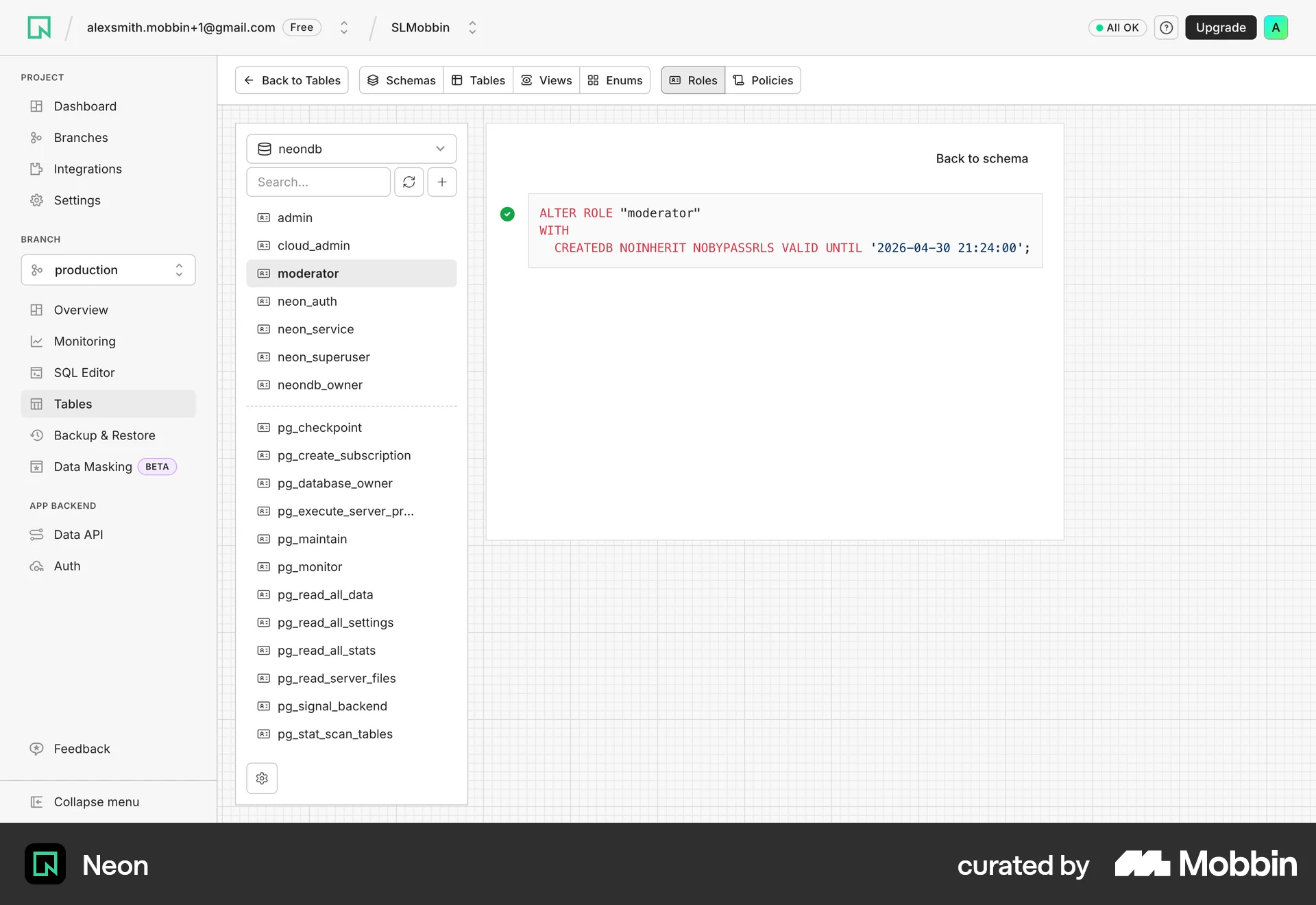The width and height of the screenshot is (1316, 905).
Task: Select the pg_stat_scan_tables role
Action: pyautogui.click(x=352, y=734)
